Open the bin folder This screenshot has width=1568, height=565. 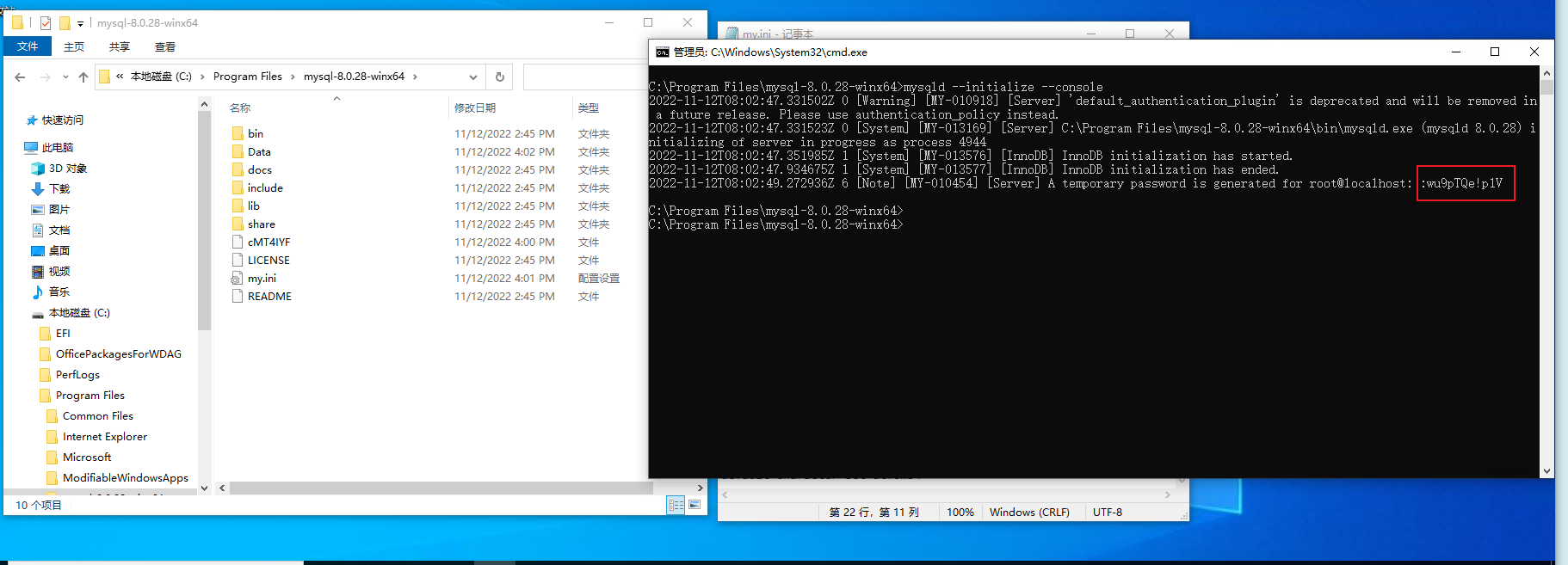[x=256, y=134]
